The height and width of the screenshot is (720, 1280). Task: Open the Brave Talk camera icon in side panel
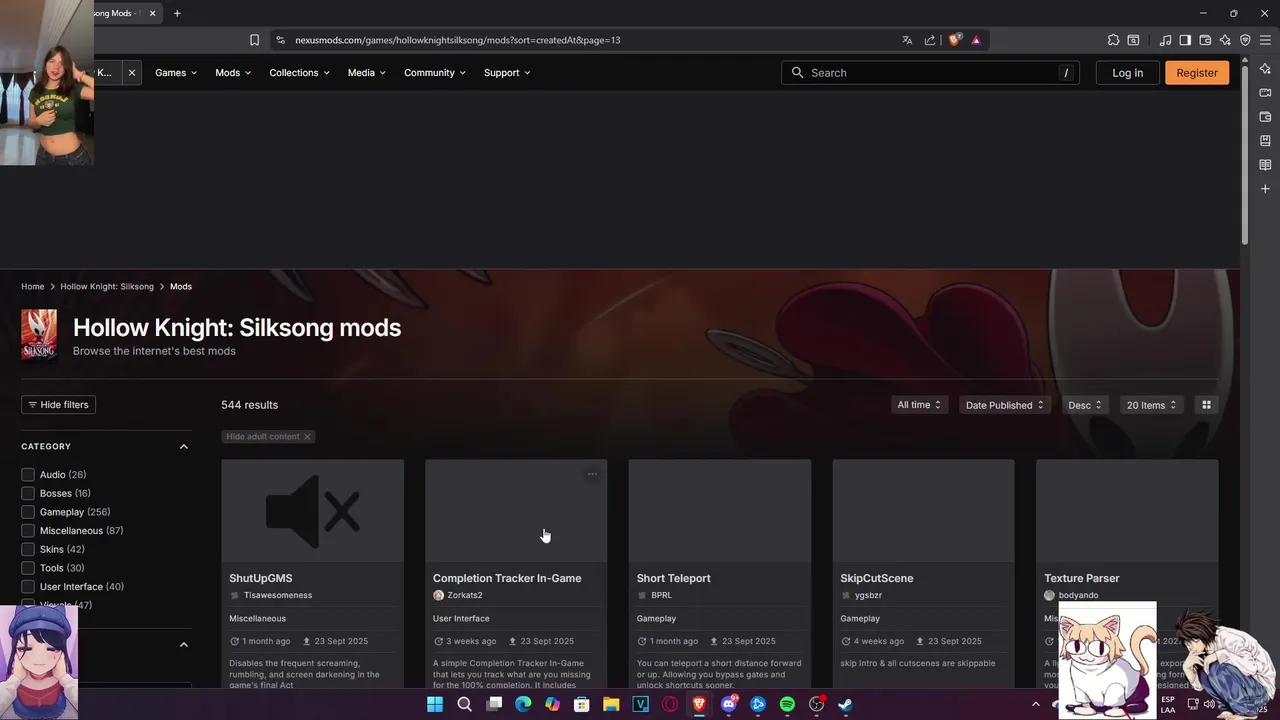[1265, 93]
